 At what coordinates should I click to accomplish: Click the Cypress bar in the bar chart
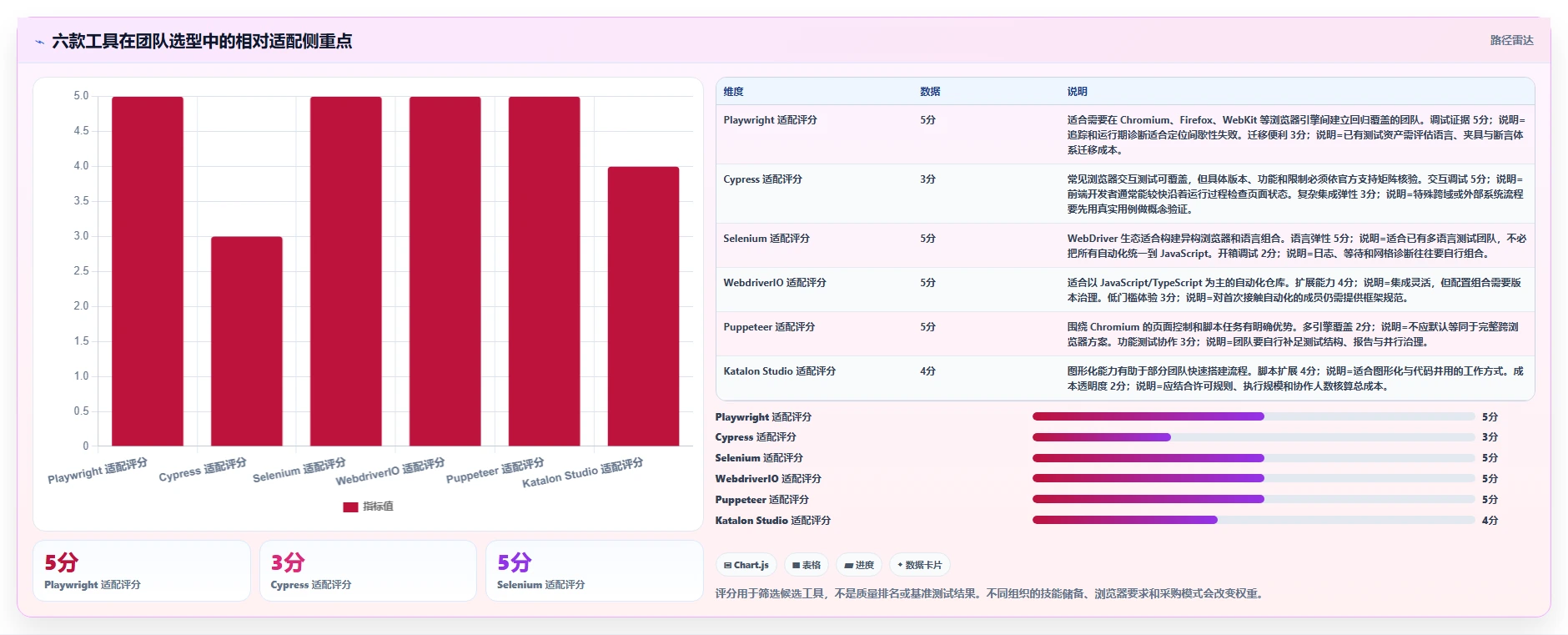(x=247, y=341)
